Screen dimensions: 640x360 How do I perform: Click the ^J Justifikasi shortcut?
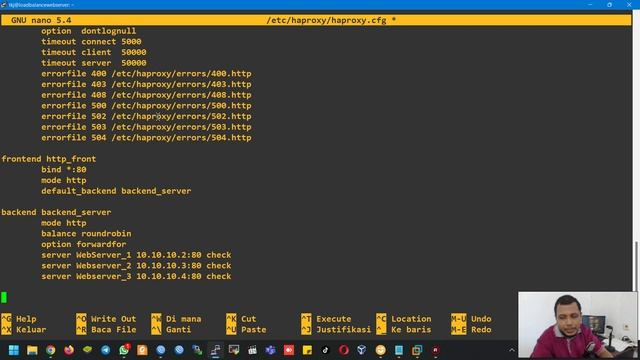pyautogui.click(x=336, y=329)
